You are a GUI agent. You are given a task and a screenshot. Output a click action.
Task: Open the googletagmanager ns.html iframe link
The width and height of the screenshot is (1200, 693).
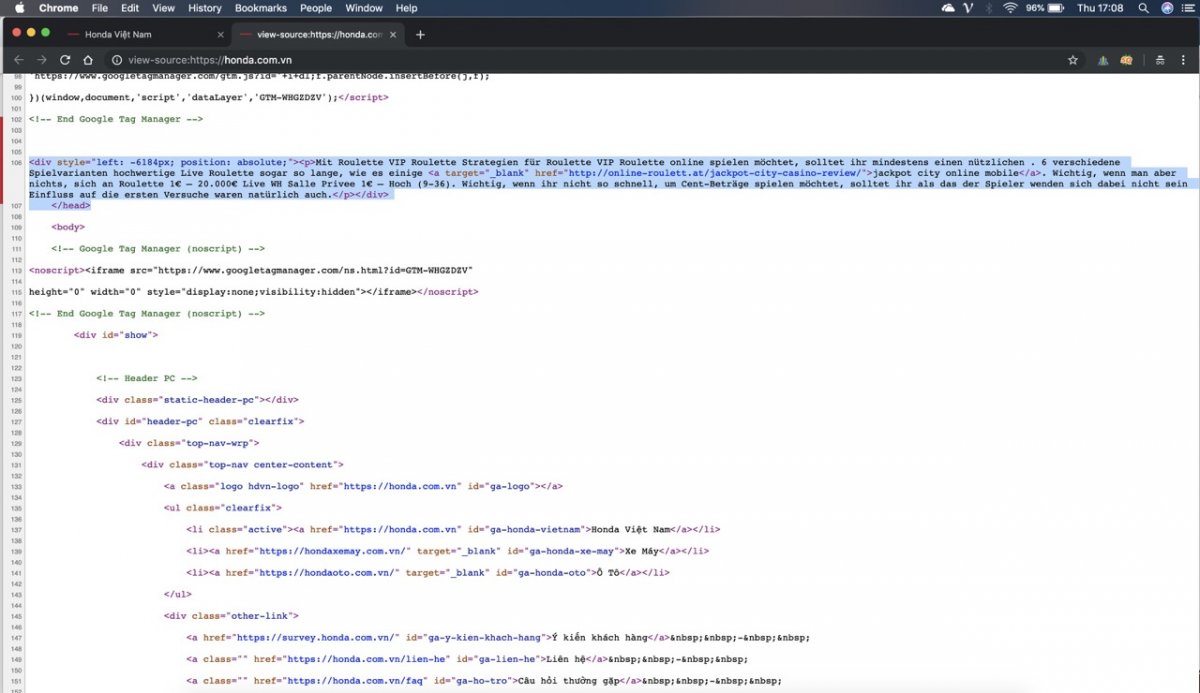313,270
